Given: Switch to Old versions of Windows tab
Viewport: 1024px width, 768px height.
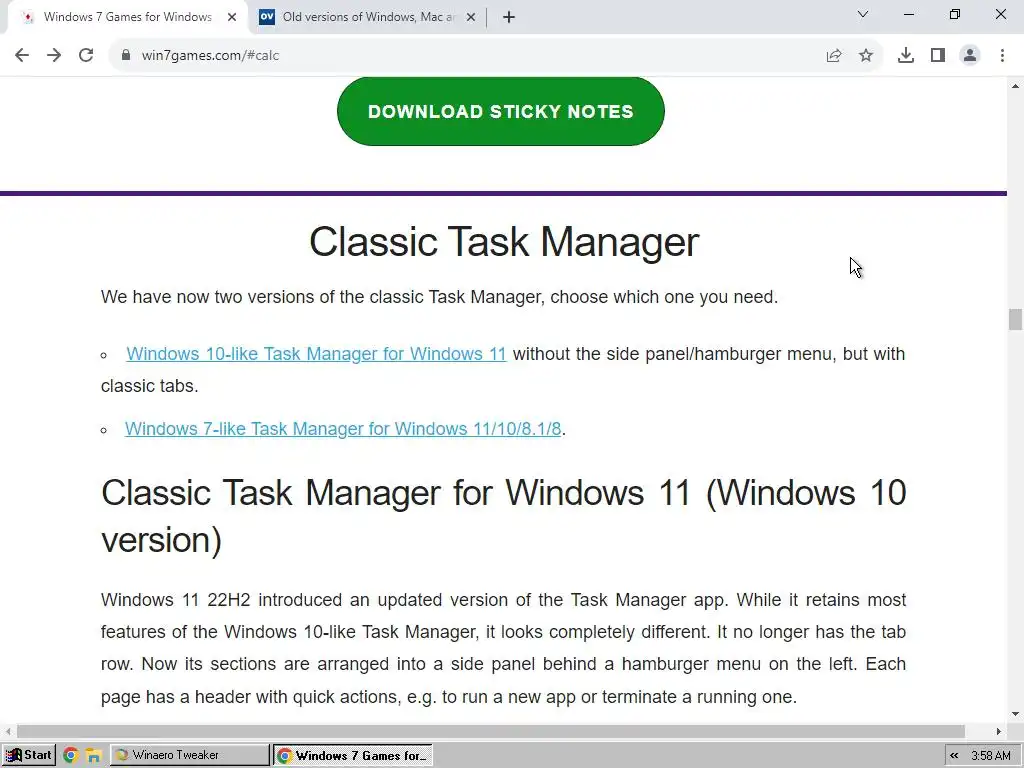Looking at the screenshot, I should [x=368, y=17].
